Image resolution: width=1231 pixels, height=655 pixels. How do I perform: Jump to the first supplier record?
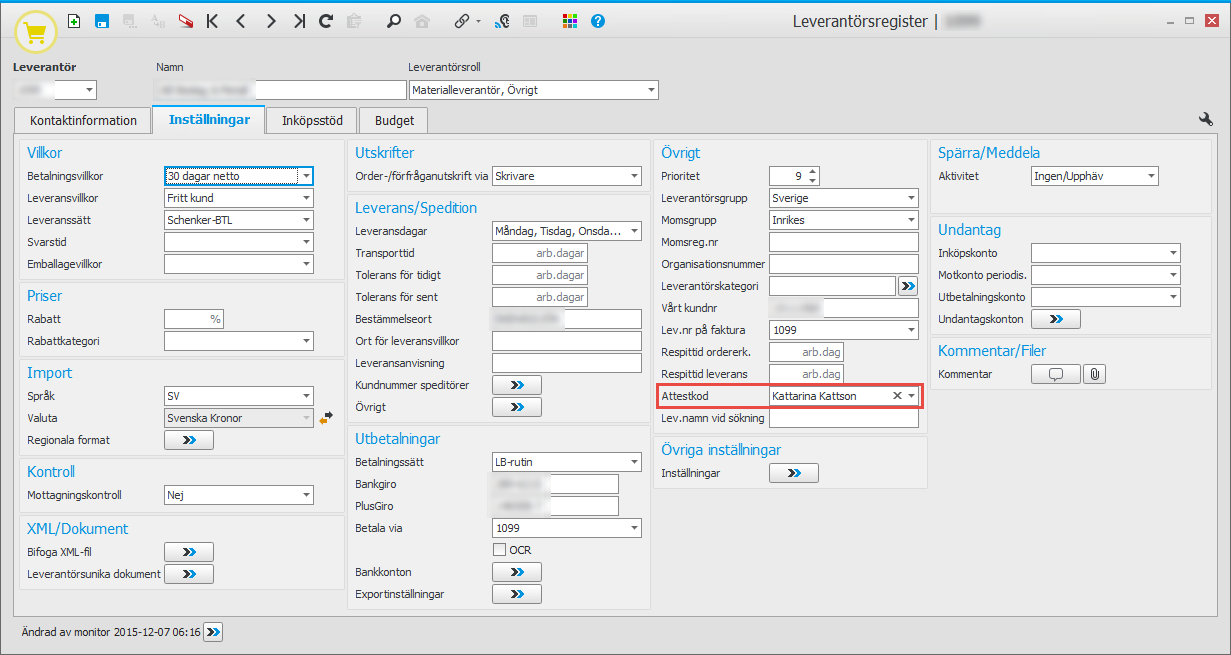click(x=212, y=21)
